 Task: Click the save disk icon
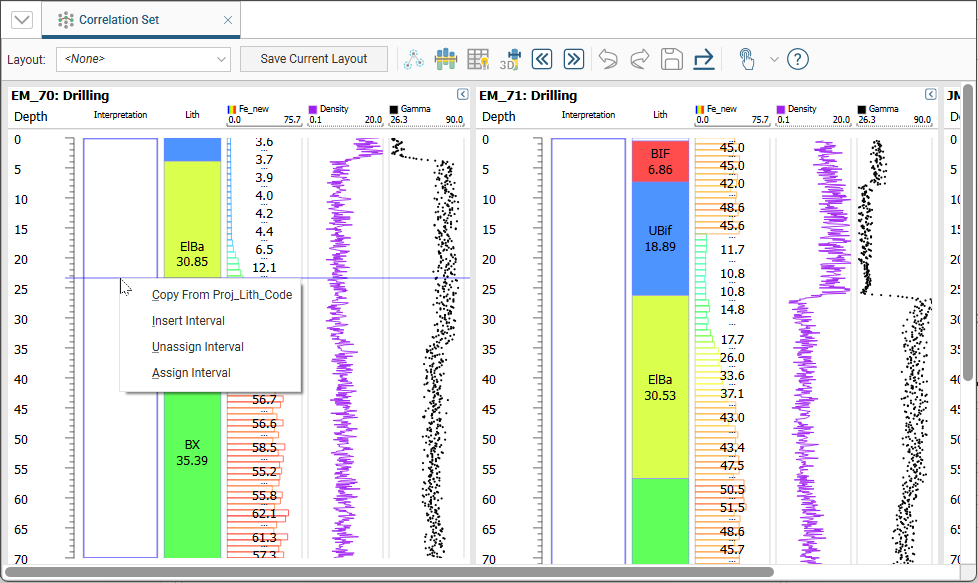point(671,59)
